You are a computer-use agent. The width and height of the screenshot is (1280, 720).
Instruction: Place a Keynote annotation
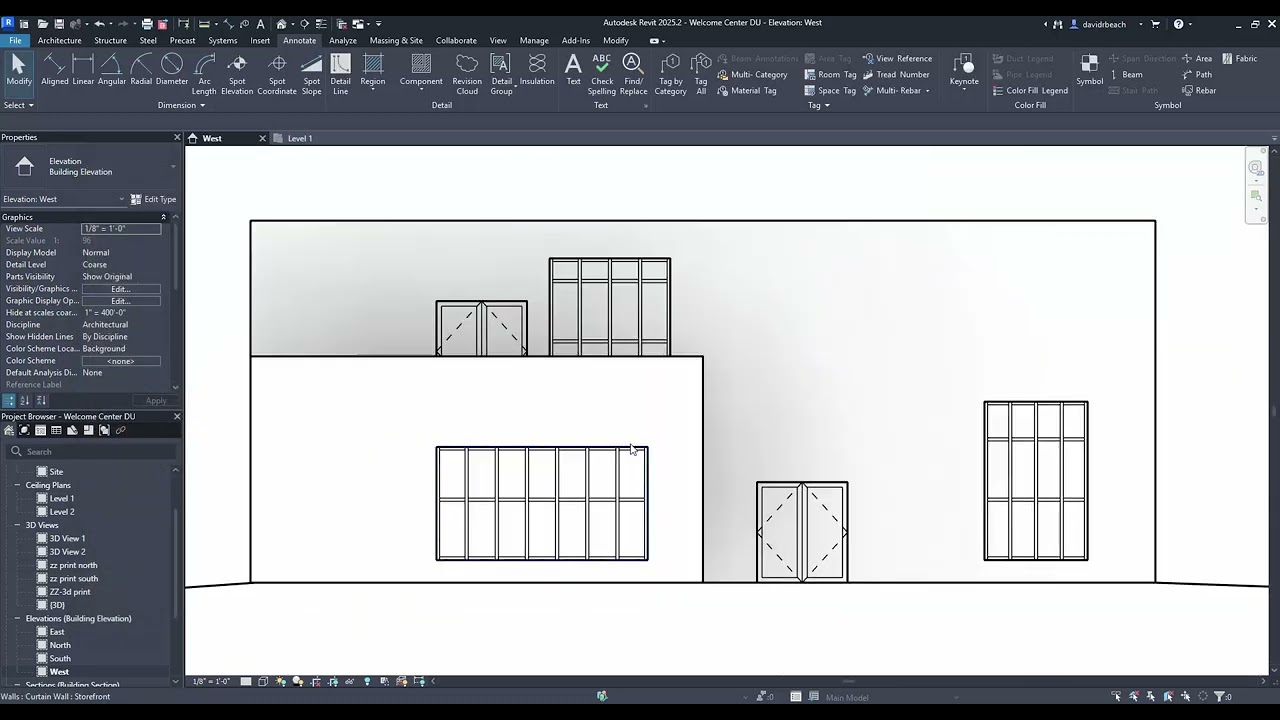(964, 70)
